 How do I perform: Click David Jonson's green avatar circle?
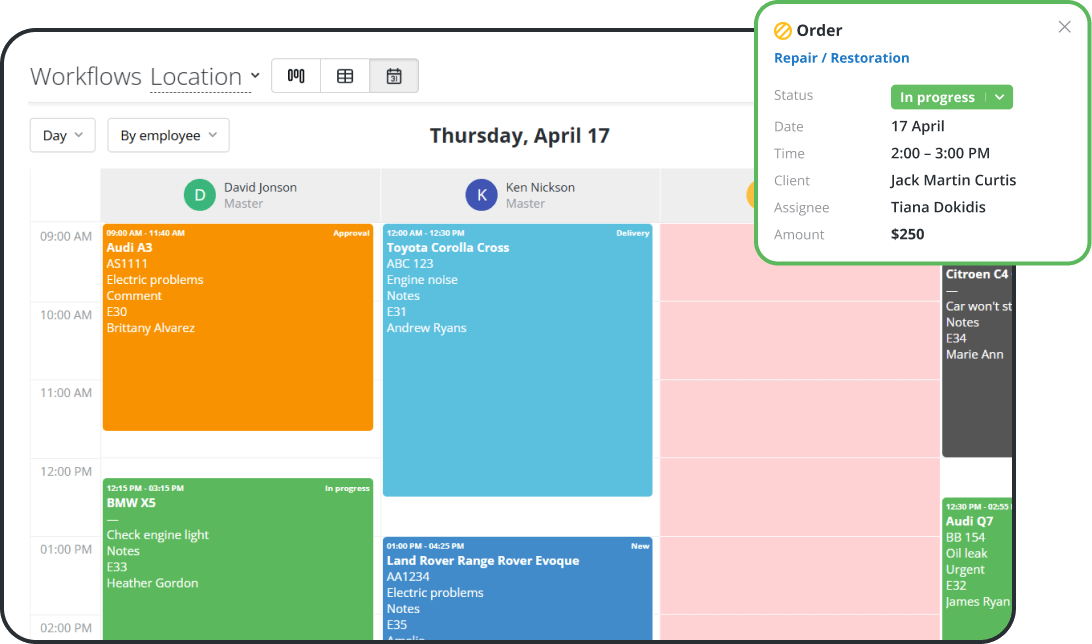point(199,194)
